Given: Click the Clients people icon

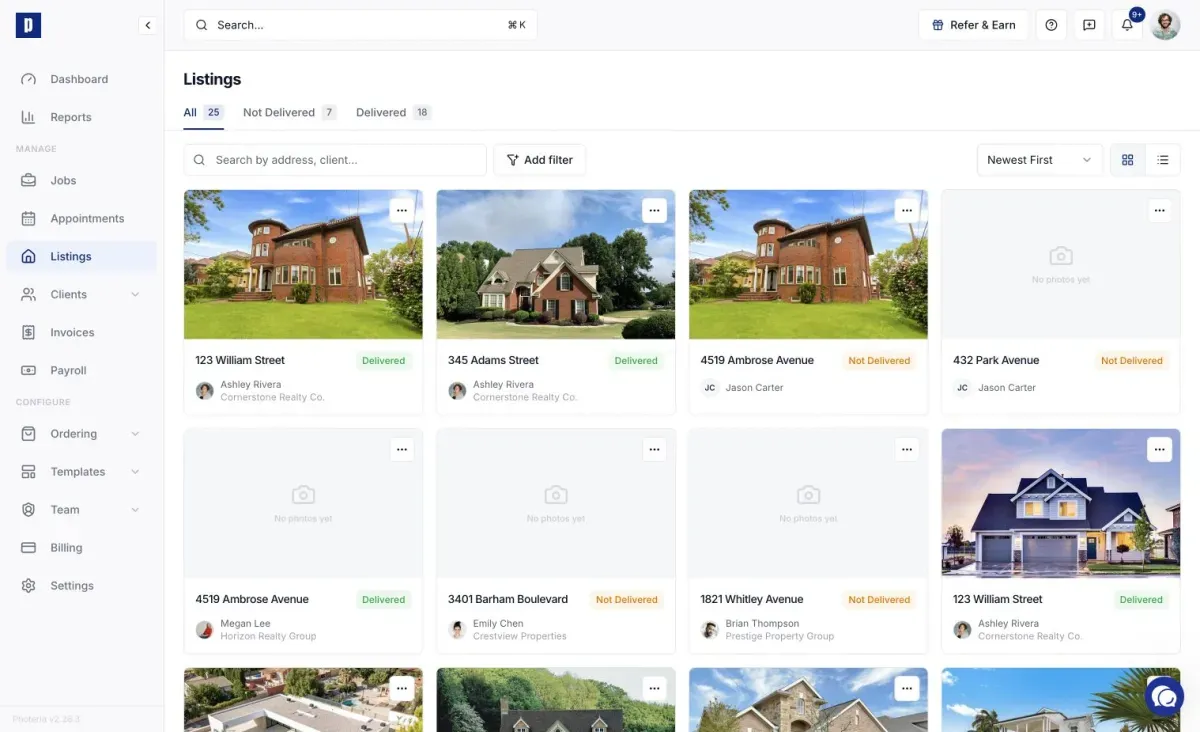Looking at the screenshot, I should tap(29, 294).
